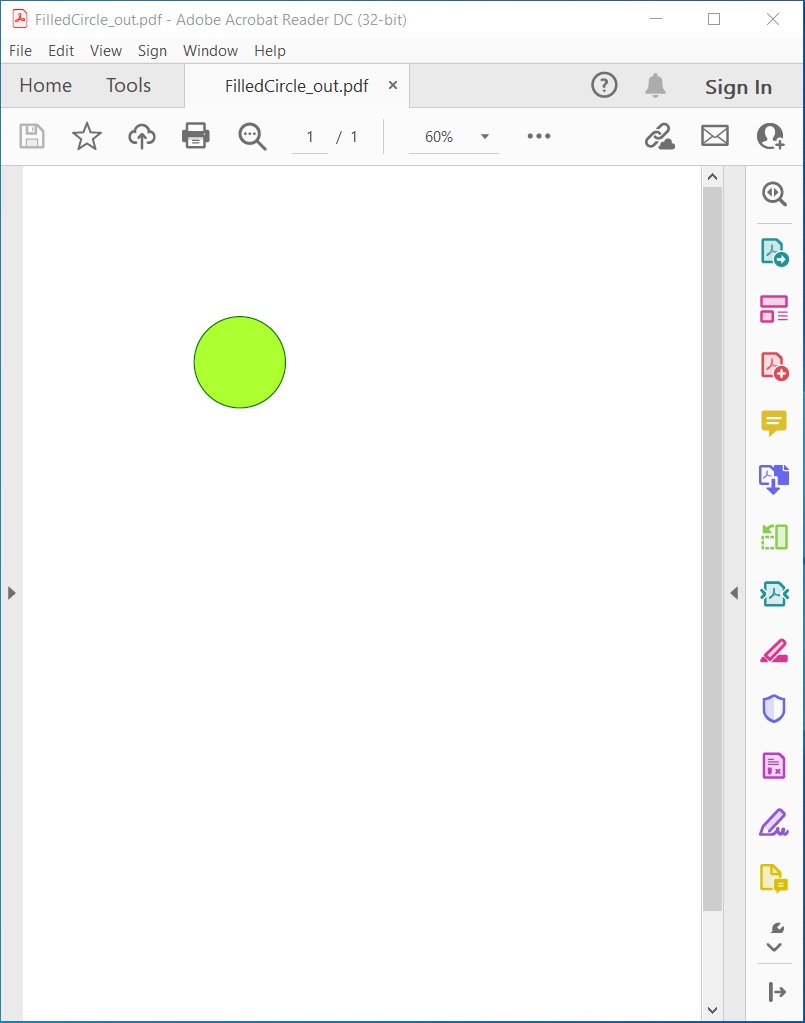Open the Comment tool
This screenshot has width=805, height=1023.
point(774,422)
